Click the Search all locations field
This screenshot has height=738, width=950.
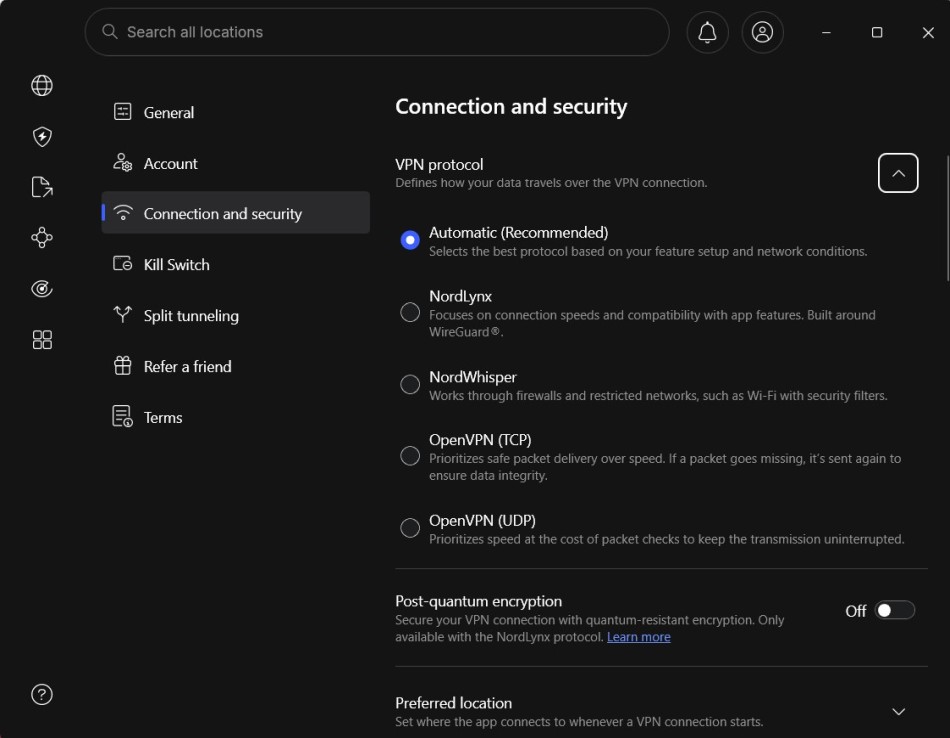(x=377, y=32)
